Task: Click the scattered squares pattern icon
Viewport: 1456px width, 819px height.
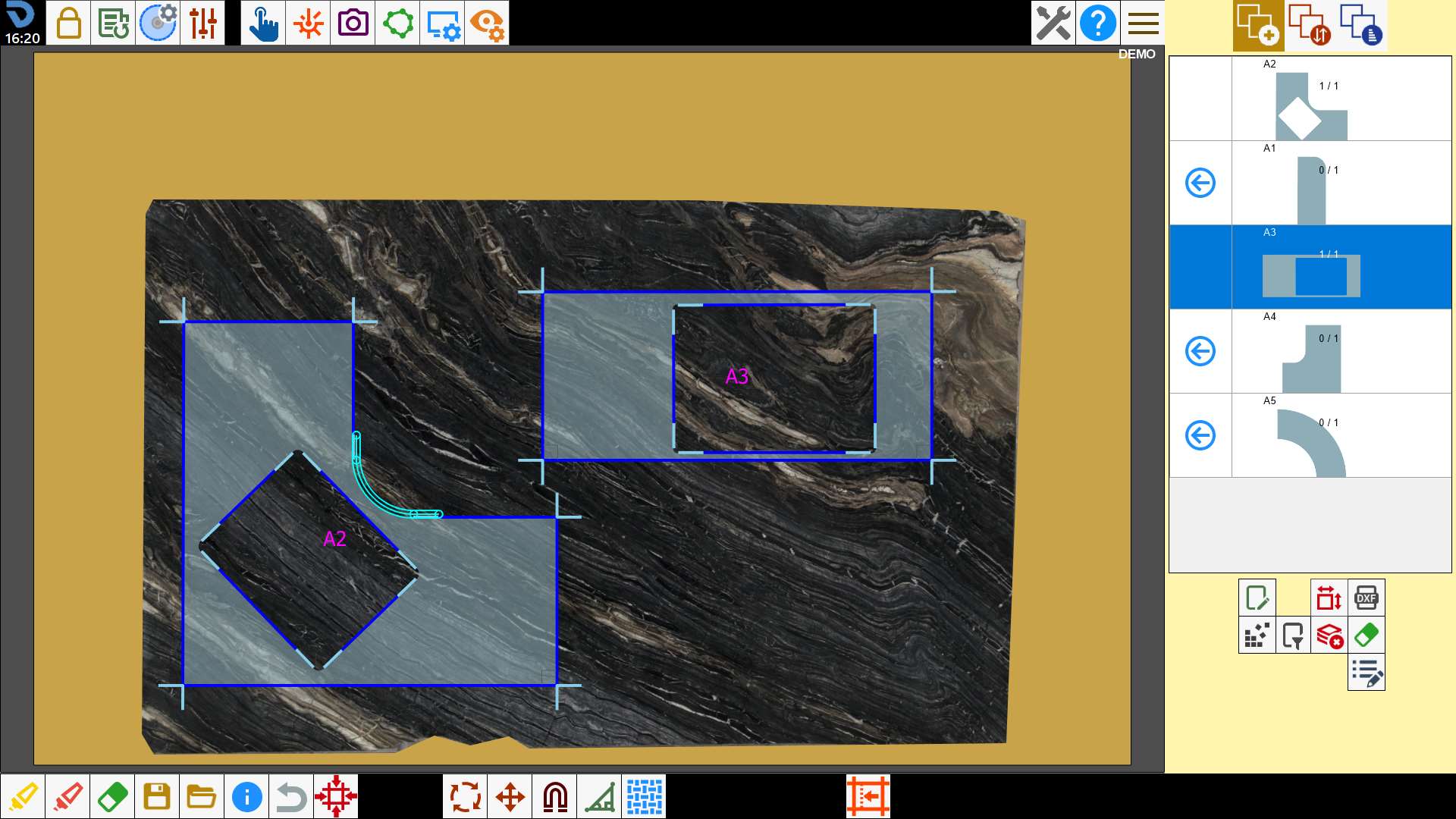Action: [1257, 635]
